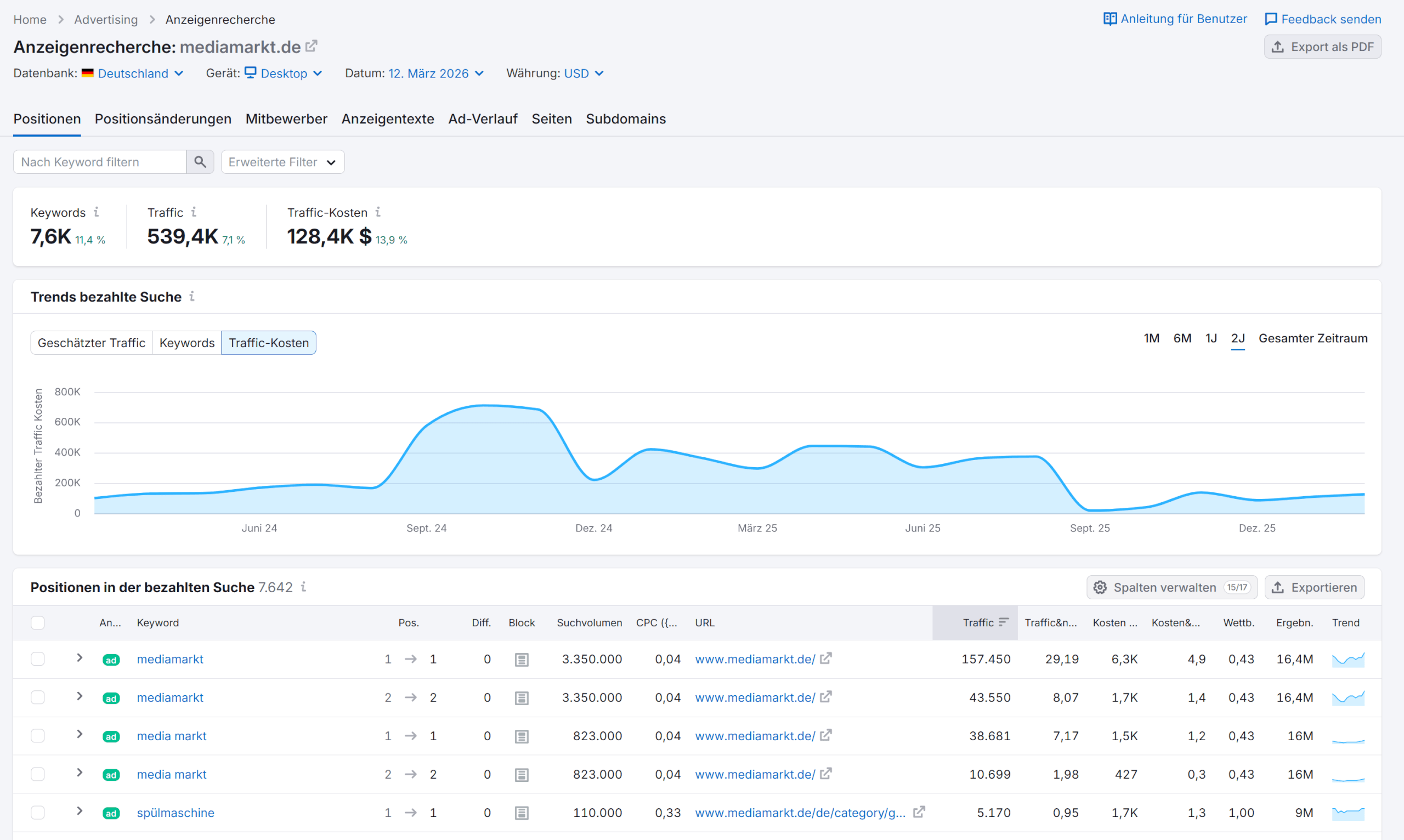Click the ad badge beside spülmaschine keyword
This screenshot has height=840, width=1404.
[111, 812]
